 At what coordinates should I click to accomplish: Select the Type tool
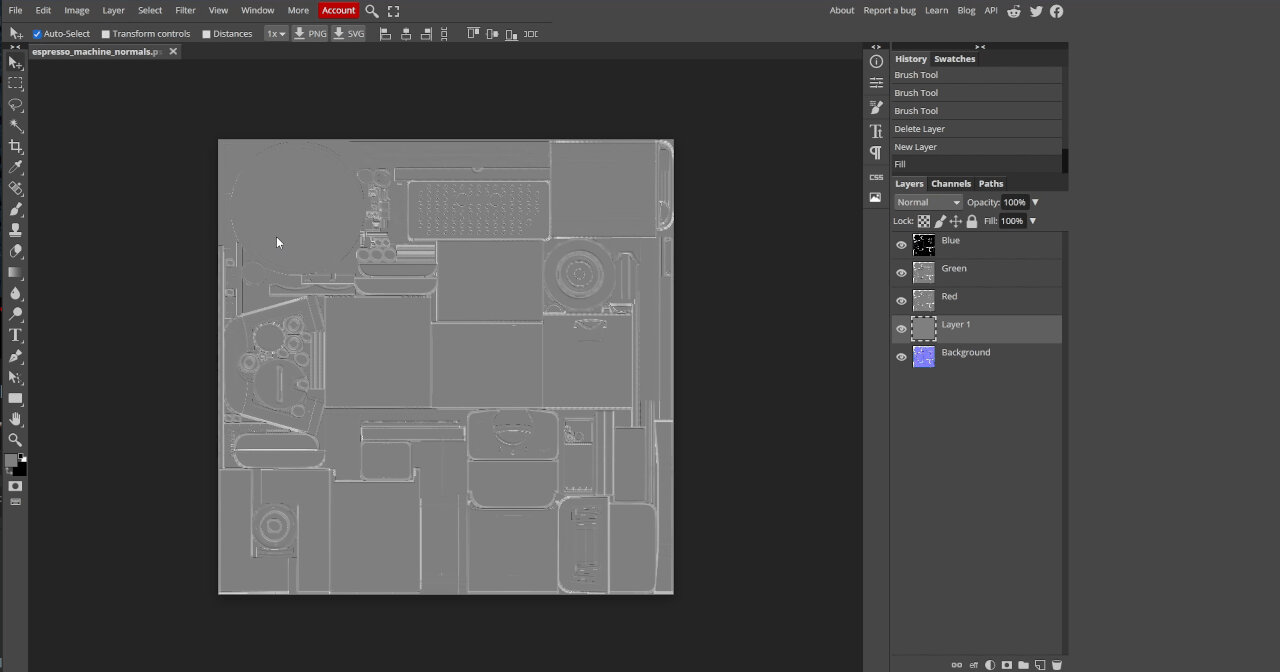point(15,335)
